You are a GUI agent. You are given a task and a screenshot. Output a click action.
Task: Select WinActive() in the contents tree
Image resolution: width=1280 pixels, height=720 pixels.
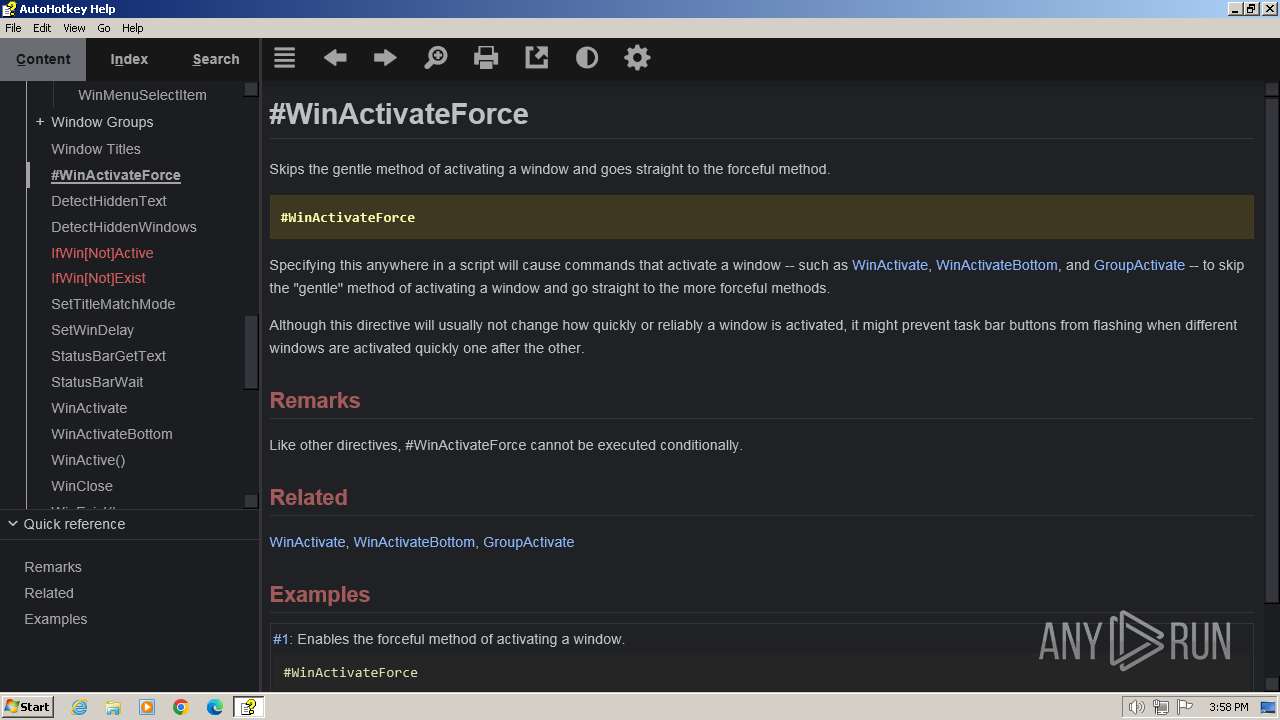[x=88, y=460]
